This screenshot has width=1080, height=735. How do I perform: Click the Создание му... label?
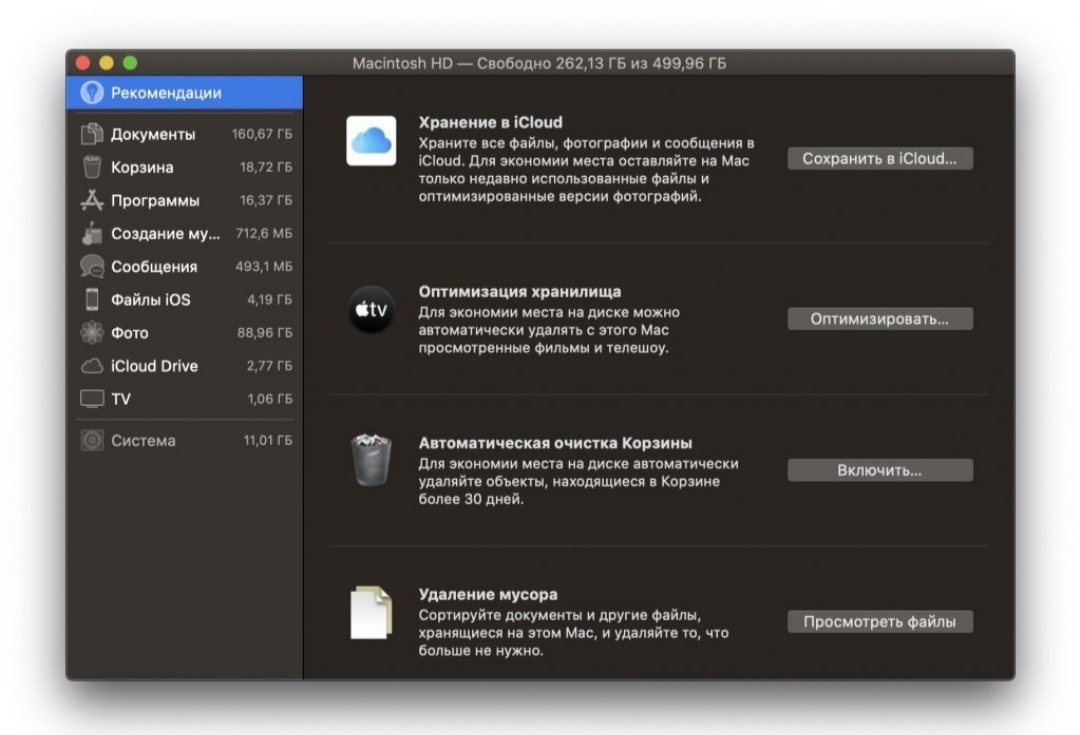pos(165,234)
